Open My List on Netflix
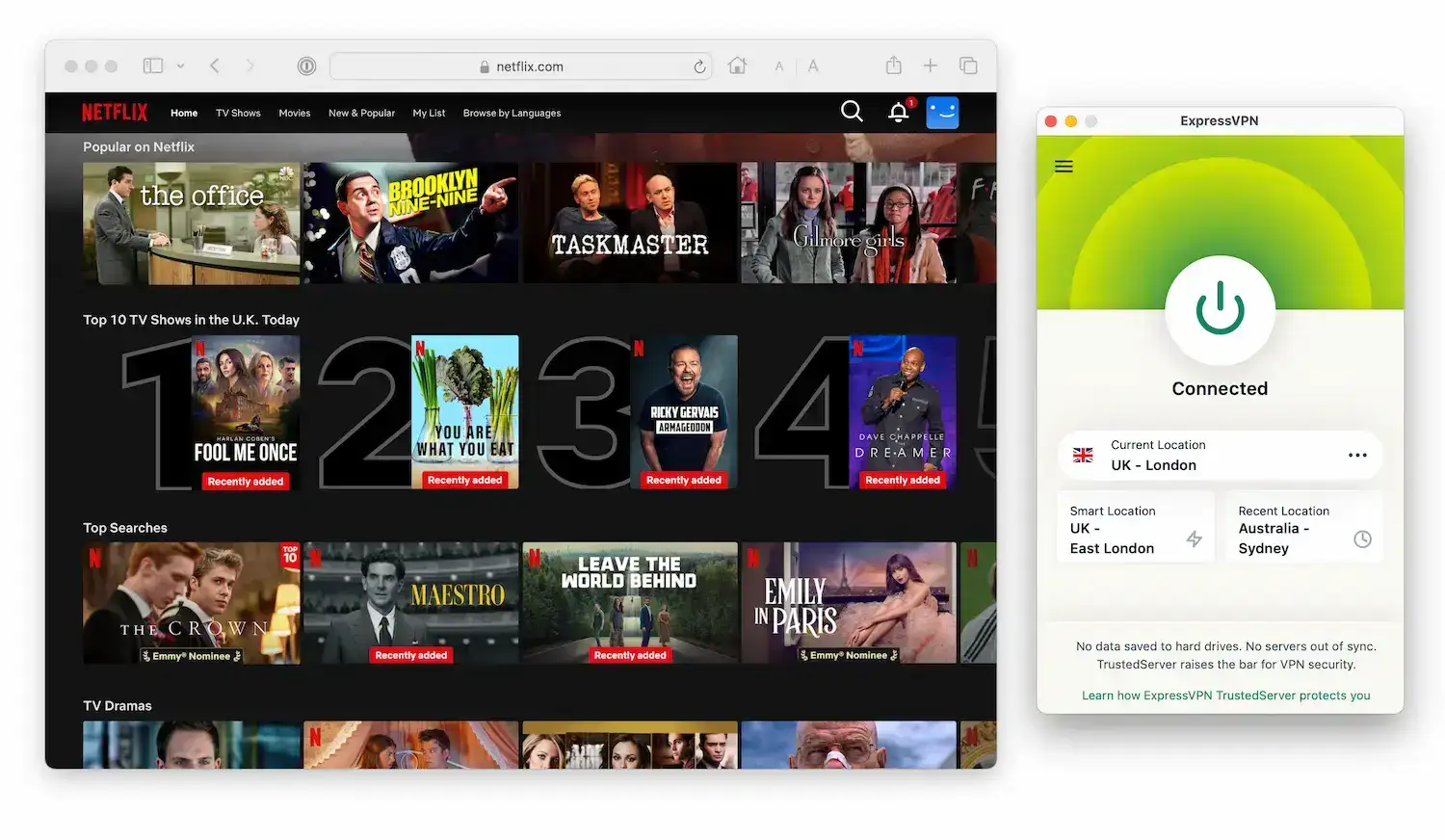Image resolution: width=1445 pixels, height=840 pixels. pos(429,113)
